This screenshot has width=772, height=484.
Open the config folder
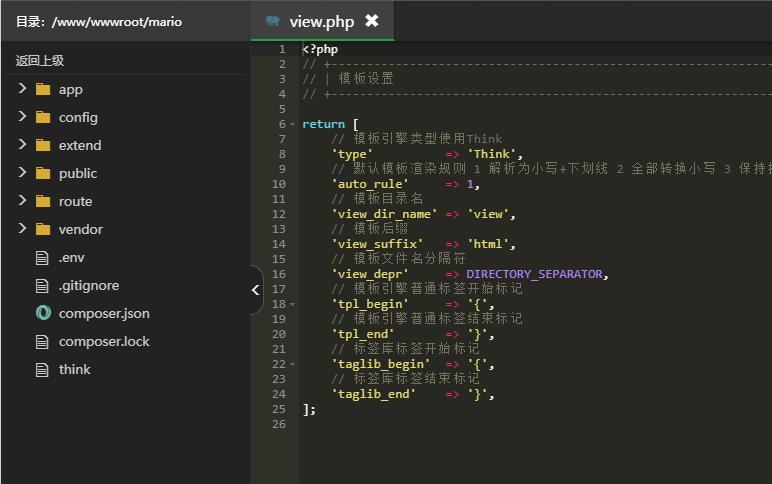tap(78, 118)
